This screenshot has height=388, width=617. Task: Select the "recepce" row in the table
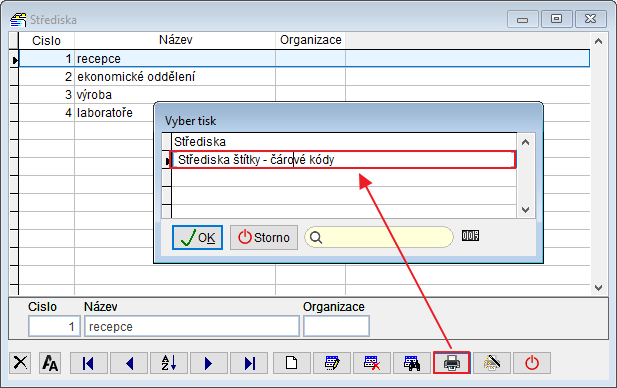point(304,59)
